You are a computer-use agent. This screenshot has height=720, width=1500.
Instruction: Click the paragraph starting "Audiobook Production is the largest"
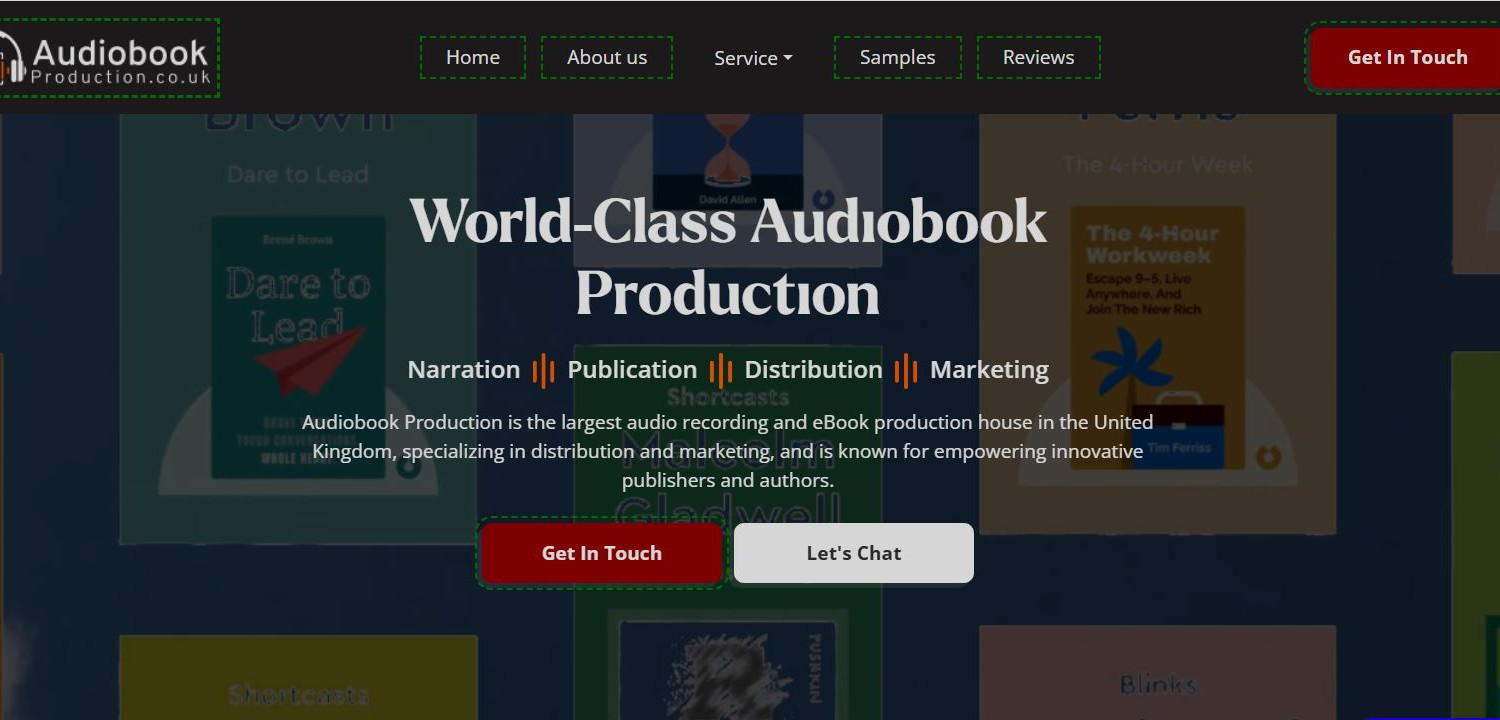(x=728, y=451)
